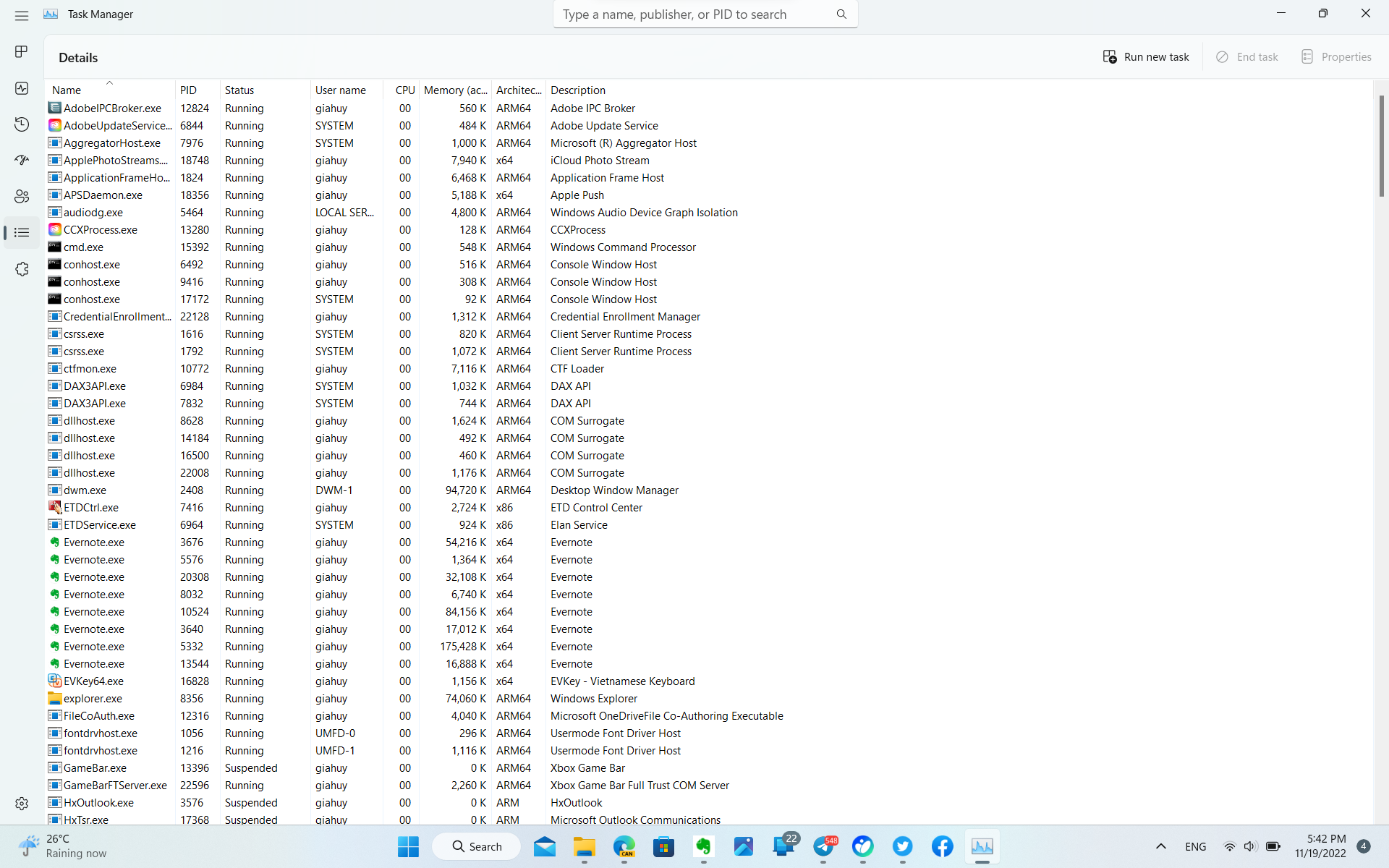The width and height of the screenshot is (1389, 868).
Task: Select FileCoAuth.exe process row
Action: (709, 715)
